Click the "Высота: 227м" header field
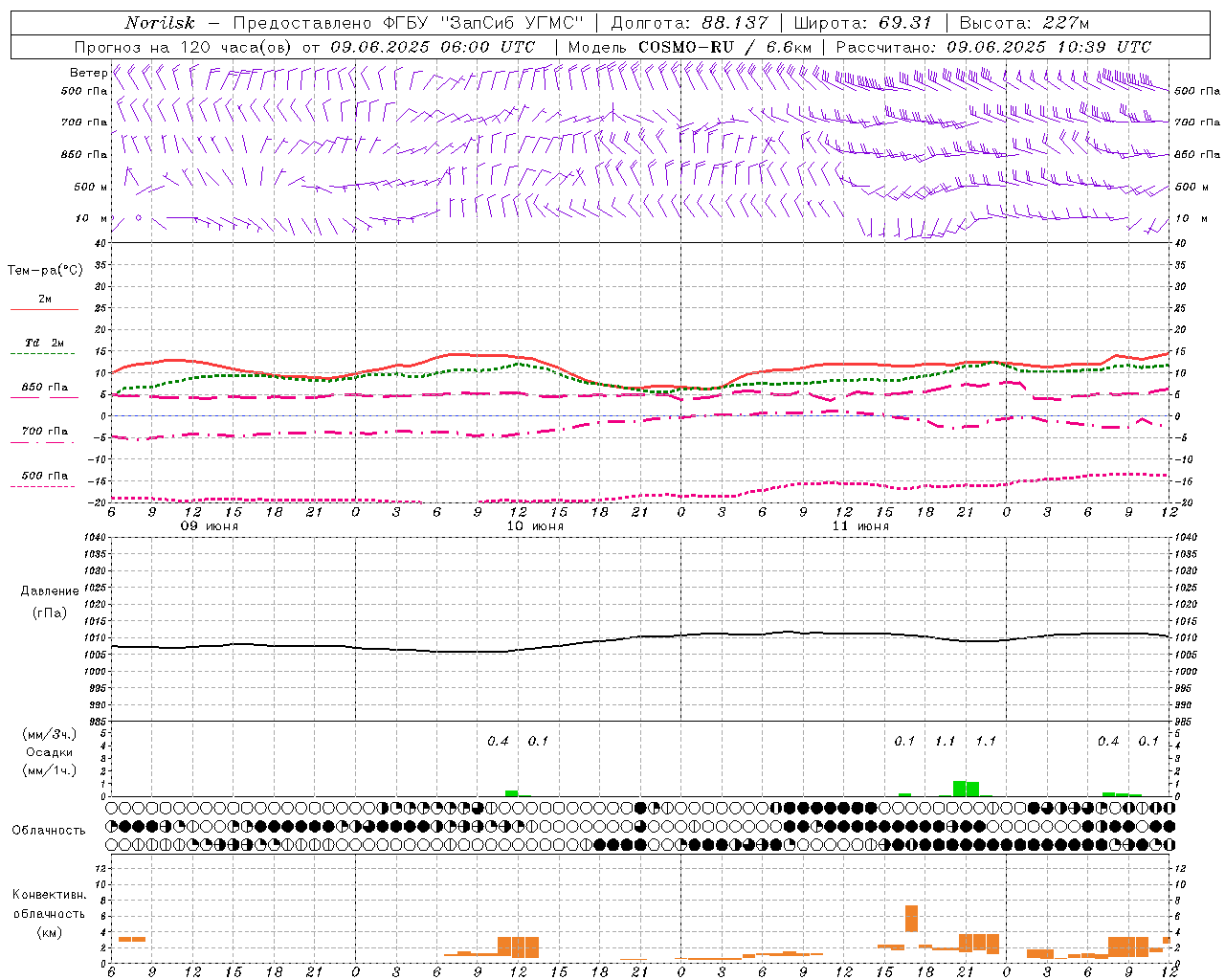The height and width of the screenshot is (980, 1225). [1024, 23]
